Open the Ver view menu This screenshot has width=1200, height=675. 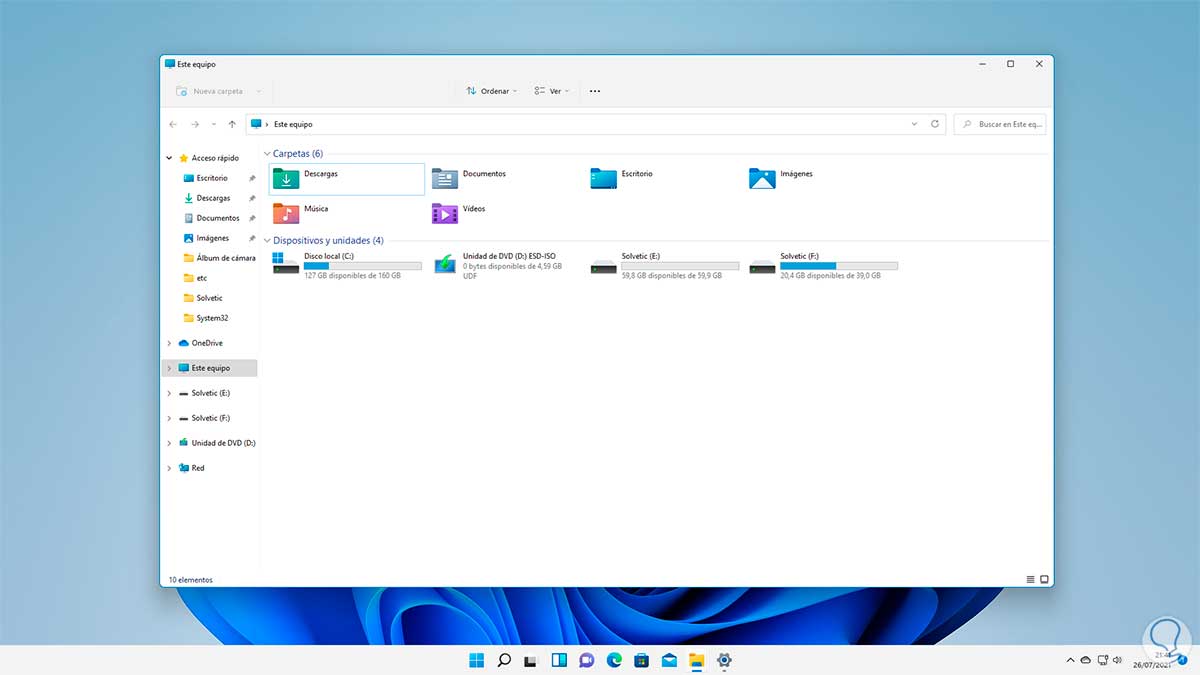point(551,91)
